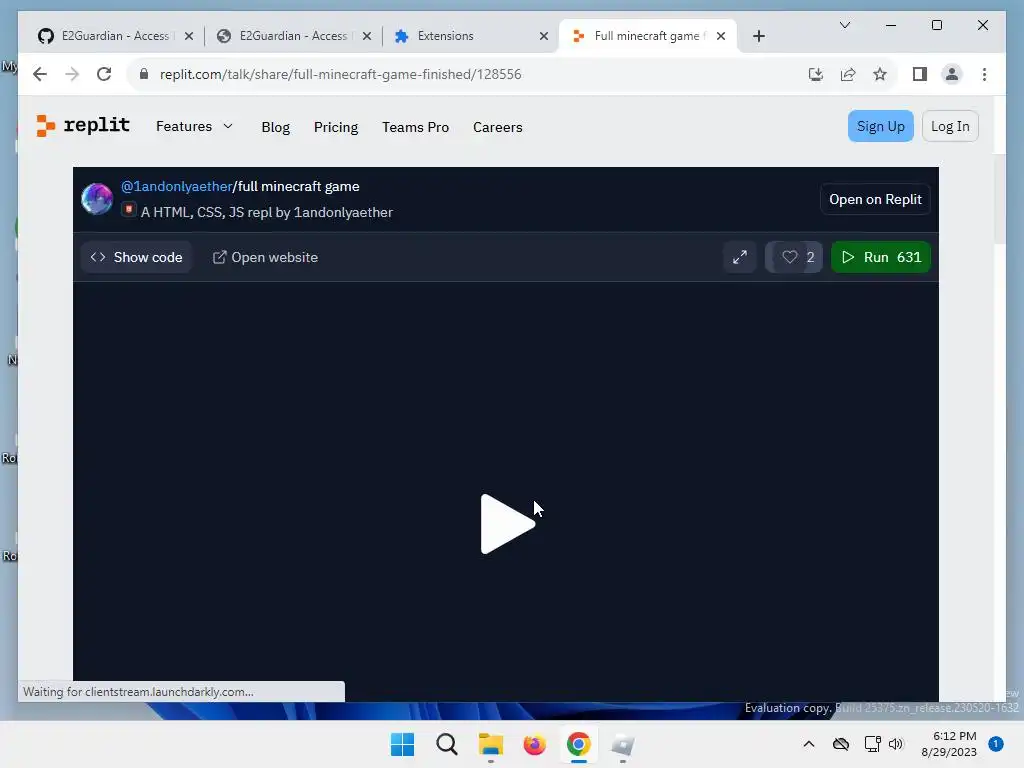
Task: Open the Careers page
Action: [498, 127]
